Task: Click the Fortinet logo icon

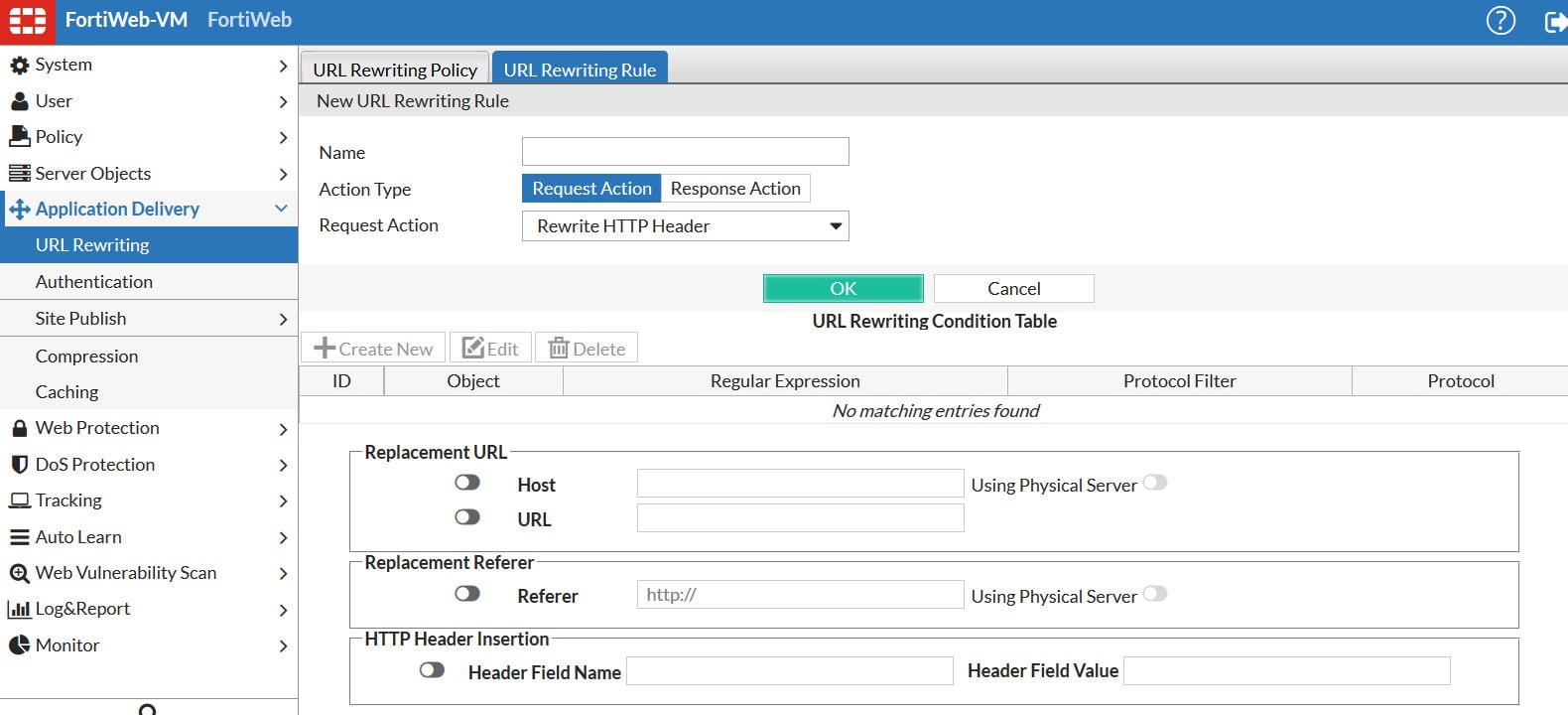Action: click(x=28, y=21)
